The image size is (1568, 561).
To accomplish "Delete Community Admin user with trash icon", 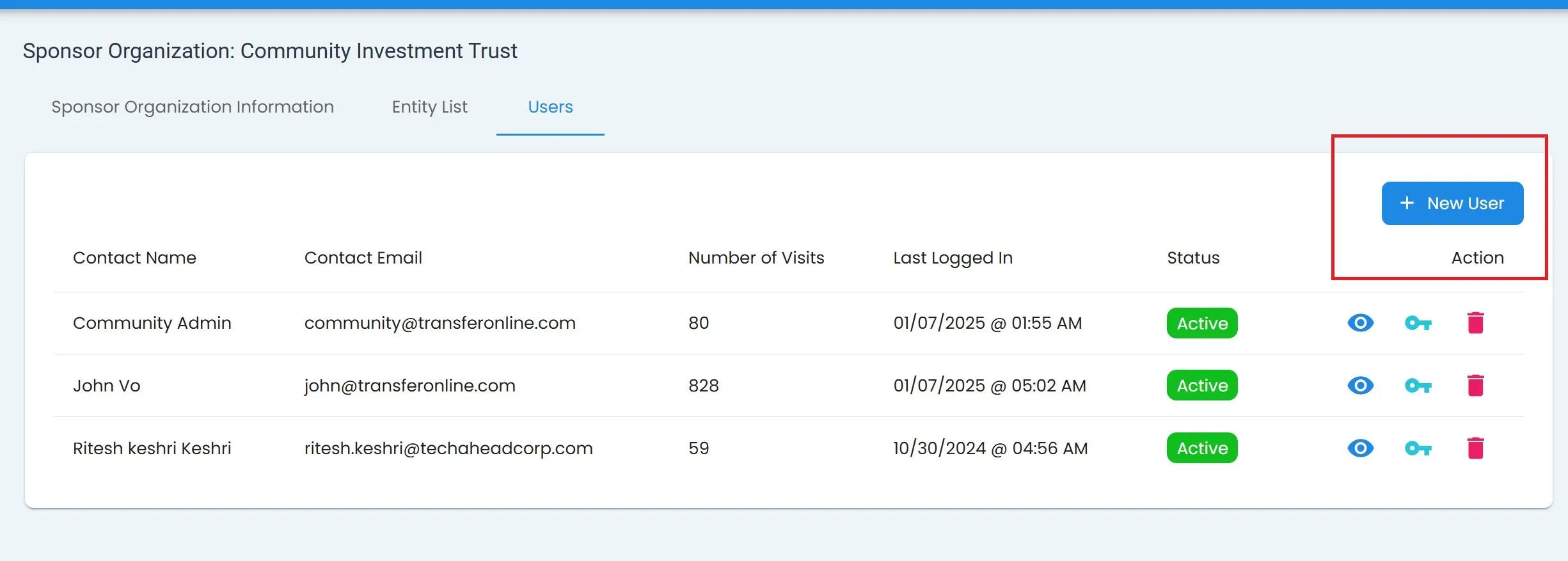I will tap(1475, 323).
